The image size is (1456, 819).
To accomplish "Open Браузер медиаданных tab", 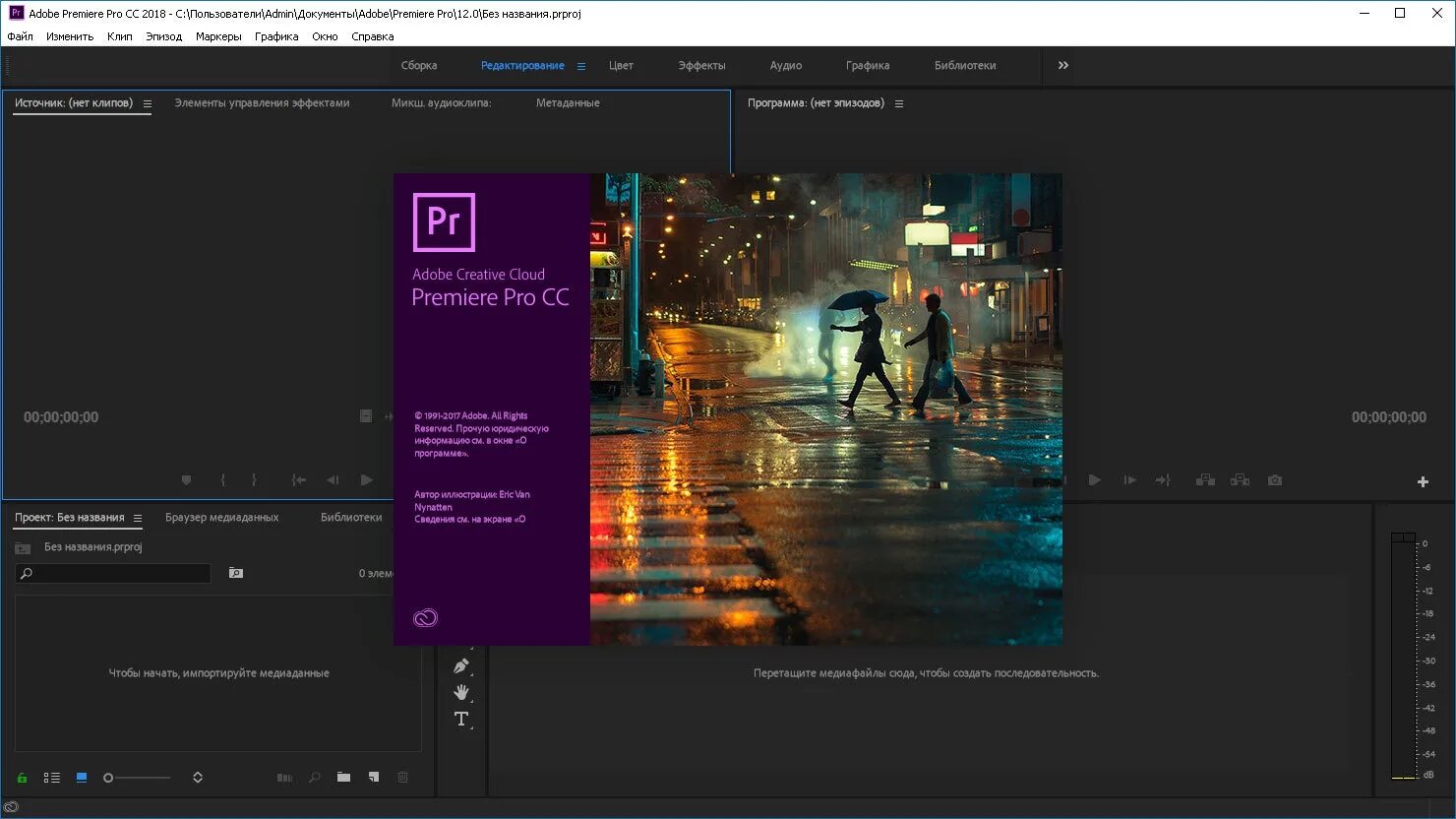I will 221,518.
